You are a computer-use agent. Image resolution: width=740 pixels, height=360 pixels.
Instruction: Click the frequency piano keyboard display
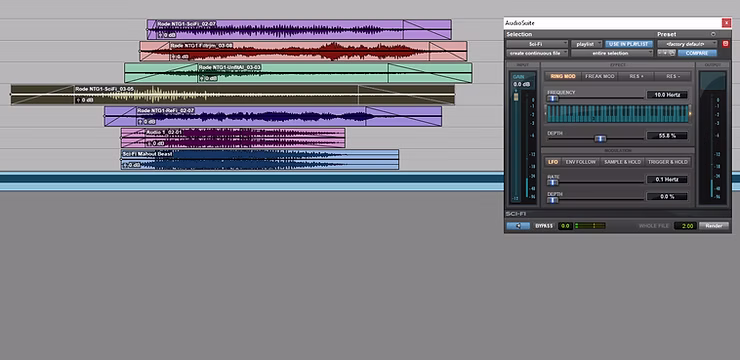tap(618, 114)
